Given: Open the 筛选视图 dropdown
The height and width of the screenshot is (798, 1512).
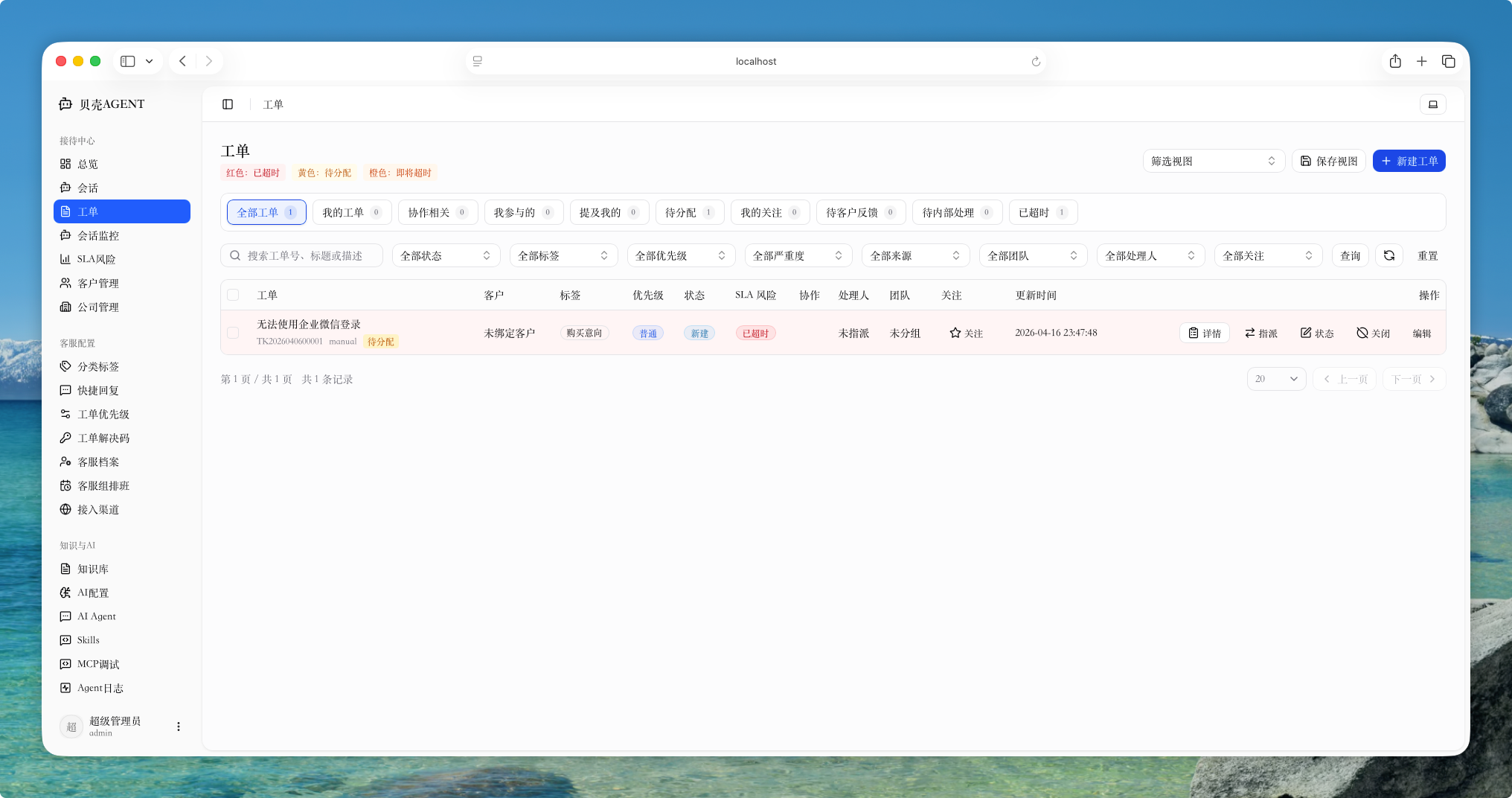Looking at the screenshot, I should (x=1213, y=161).
